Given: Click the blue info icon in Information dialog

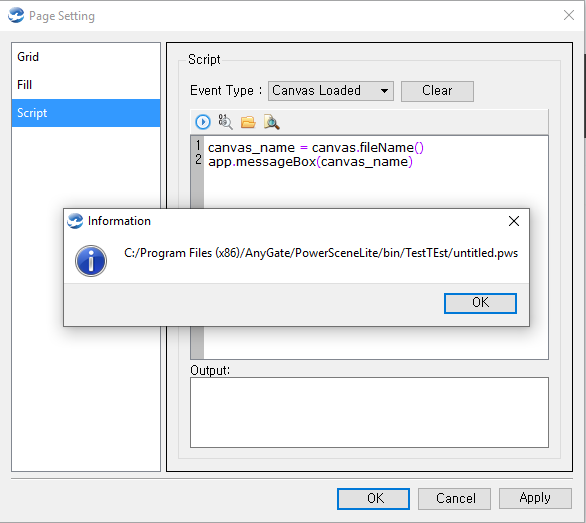Looking at the screenshot, I should pyautogui.click(x=91, y=261).
